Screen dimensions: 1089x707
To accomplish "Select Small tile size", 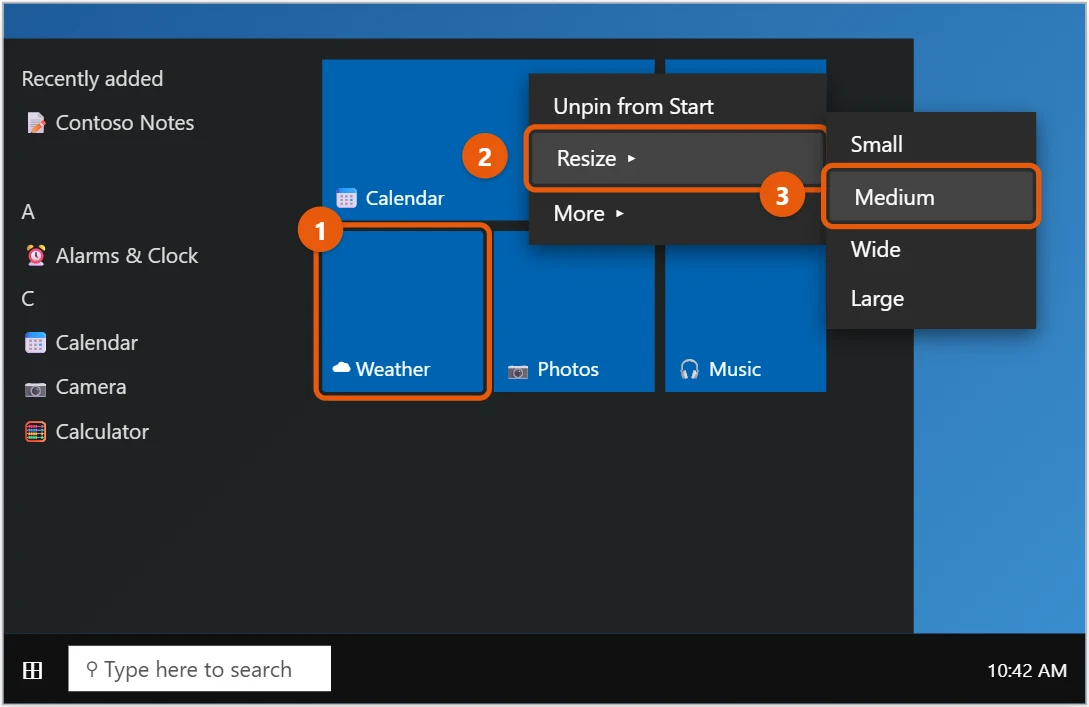I will coord(931,144).
